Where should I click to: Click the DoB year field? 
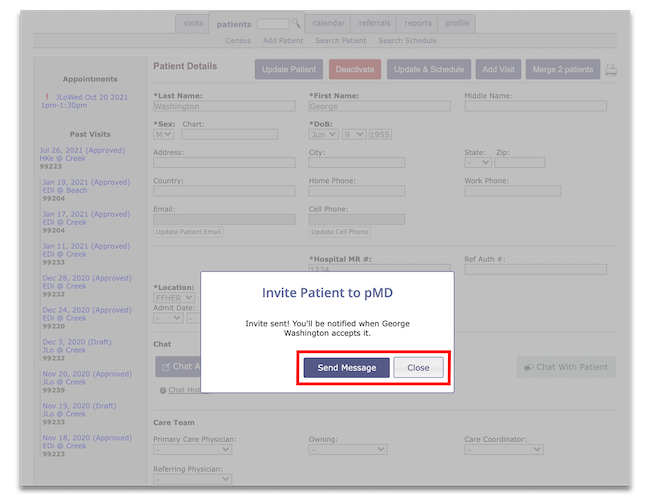(x=380, y=134)
